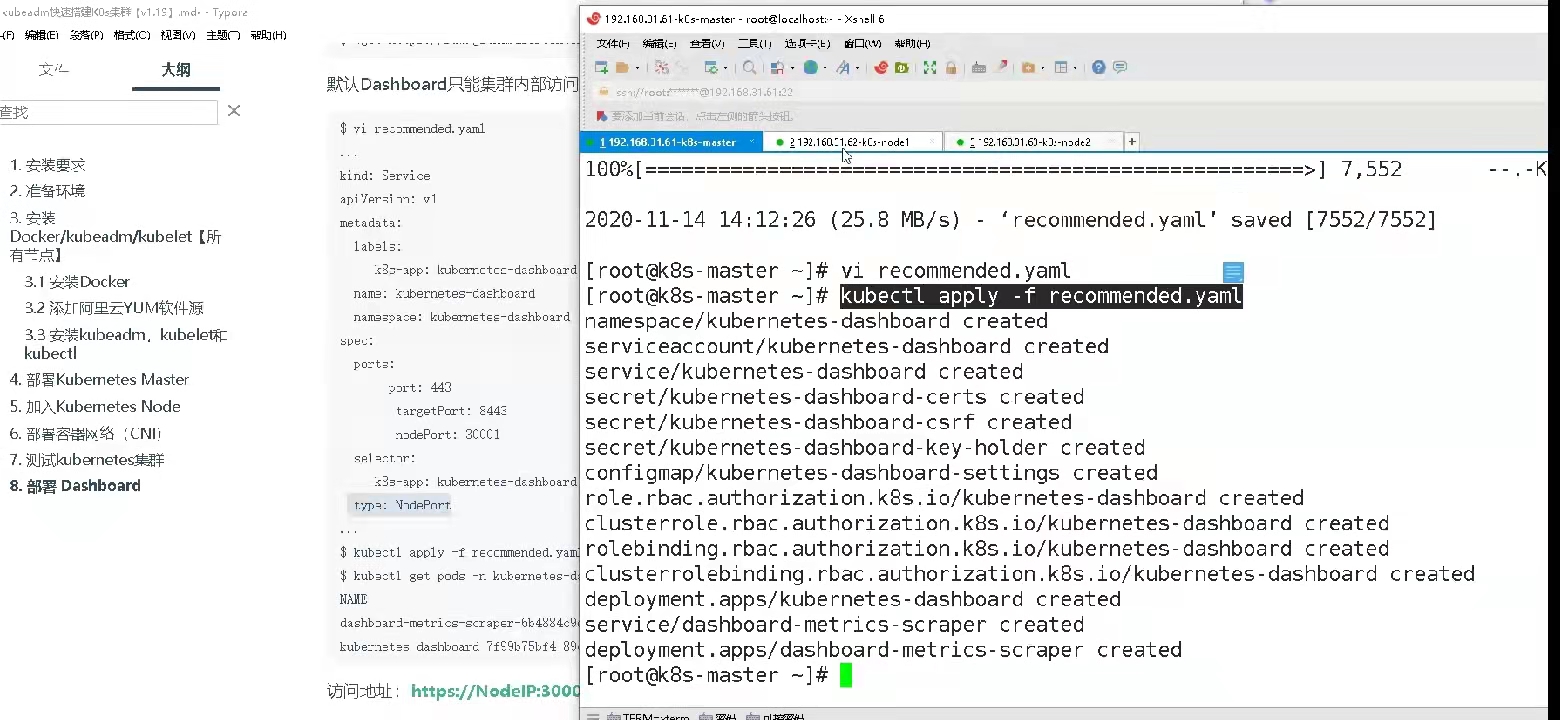Open Typora 格式(C) menu

click(x=132, y=35)
